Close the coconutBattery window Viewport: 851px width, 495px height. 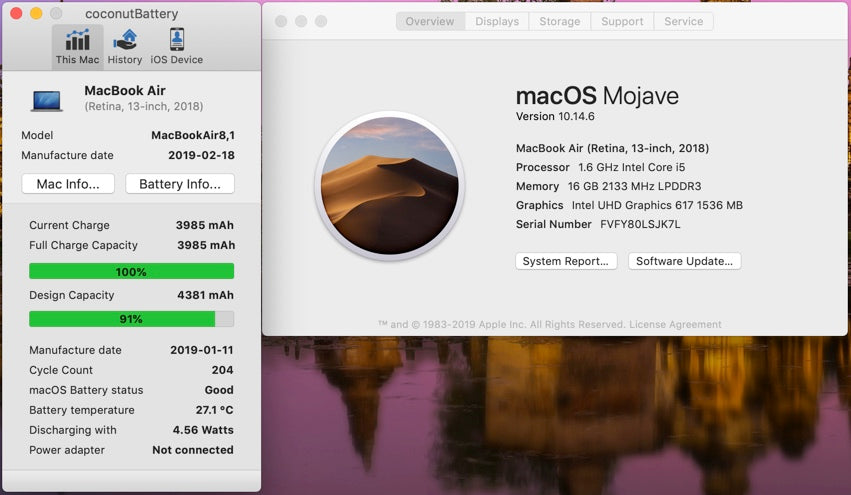tap(16, 14)
